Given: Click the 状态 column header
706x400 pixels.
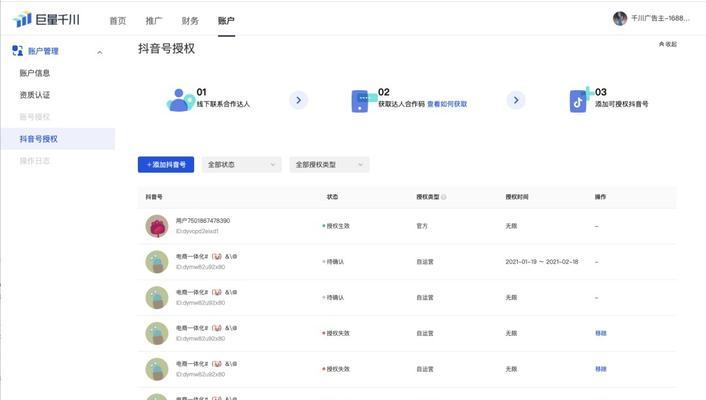Looking at the screenshot, I should point(332,197).
